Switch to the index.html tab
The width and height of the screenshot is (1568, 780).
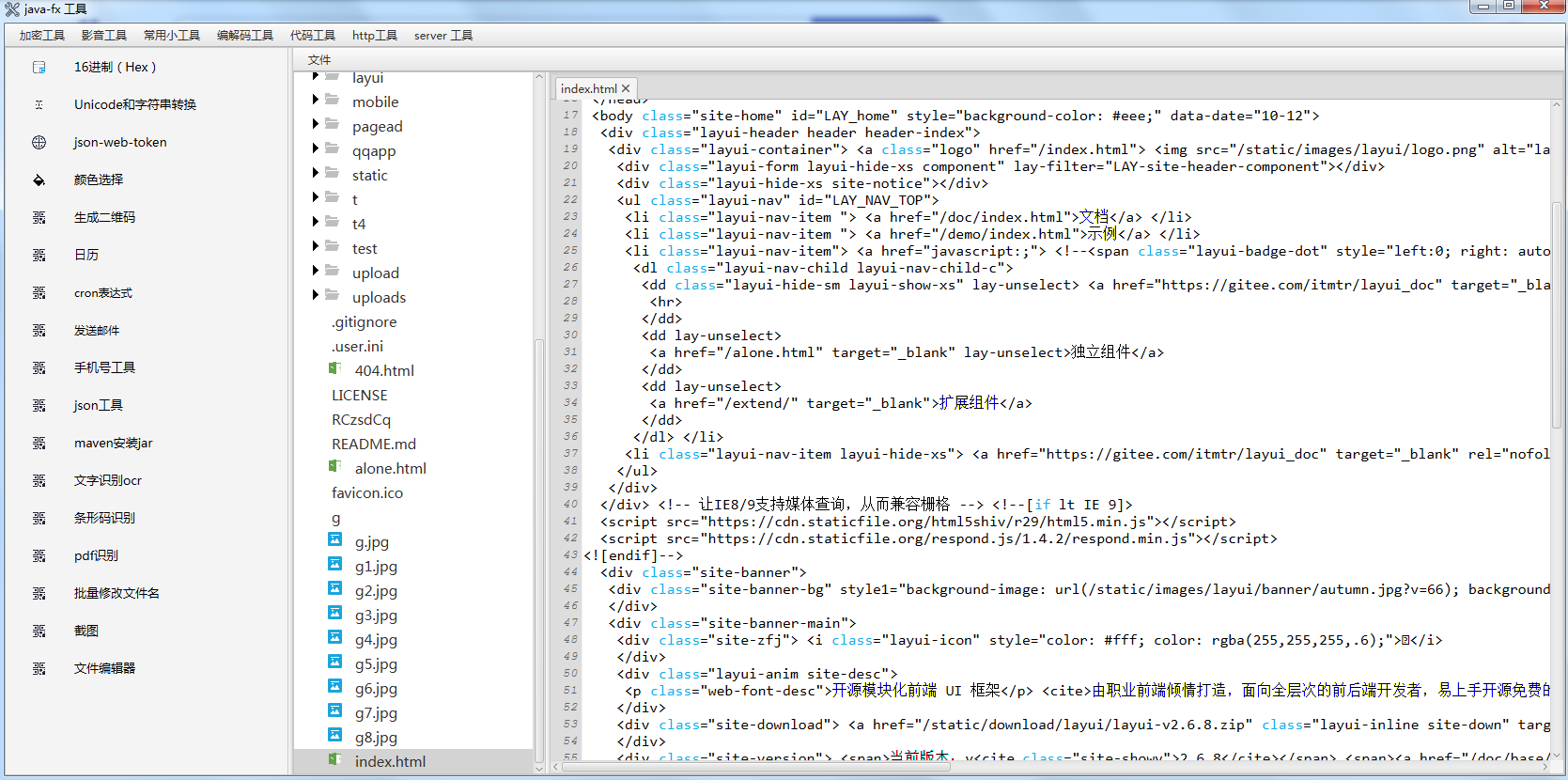[x=588, y=88]
